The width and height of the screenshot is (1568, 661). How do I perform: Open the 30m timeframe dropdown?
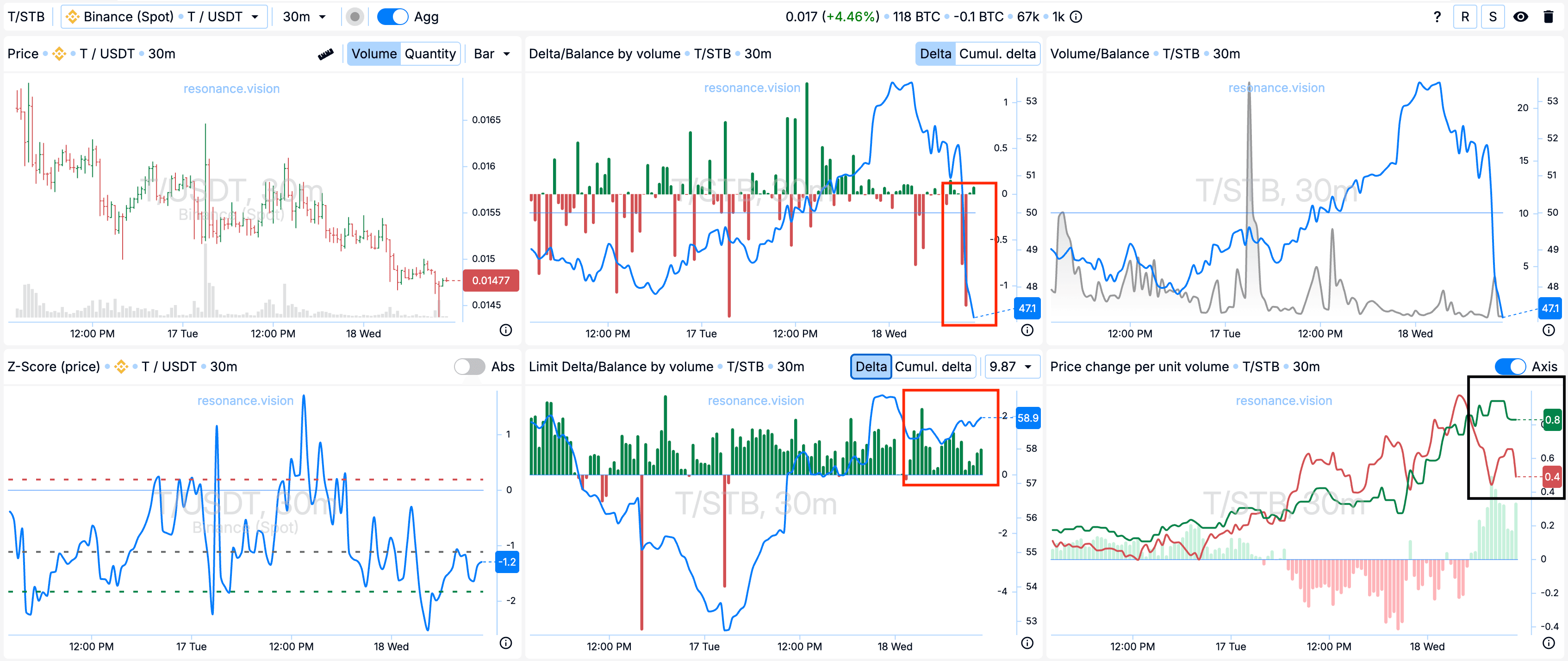tap(305, 17)
